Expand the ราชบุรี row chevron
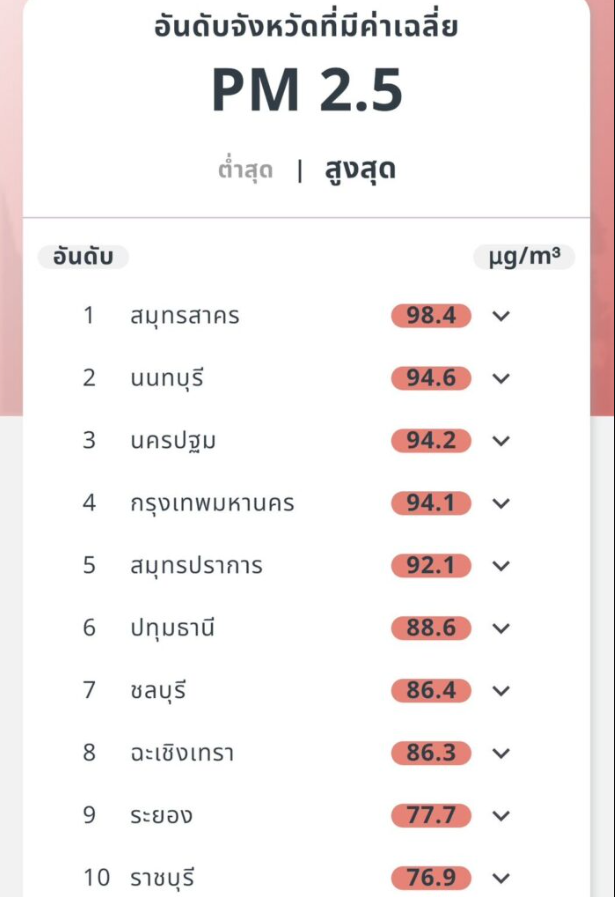Viewport: 615px width, 897px height. pos(502,878)
